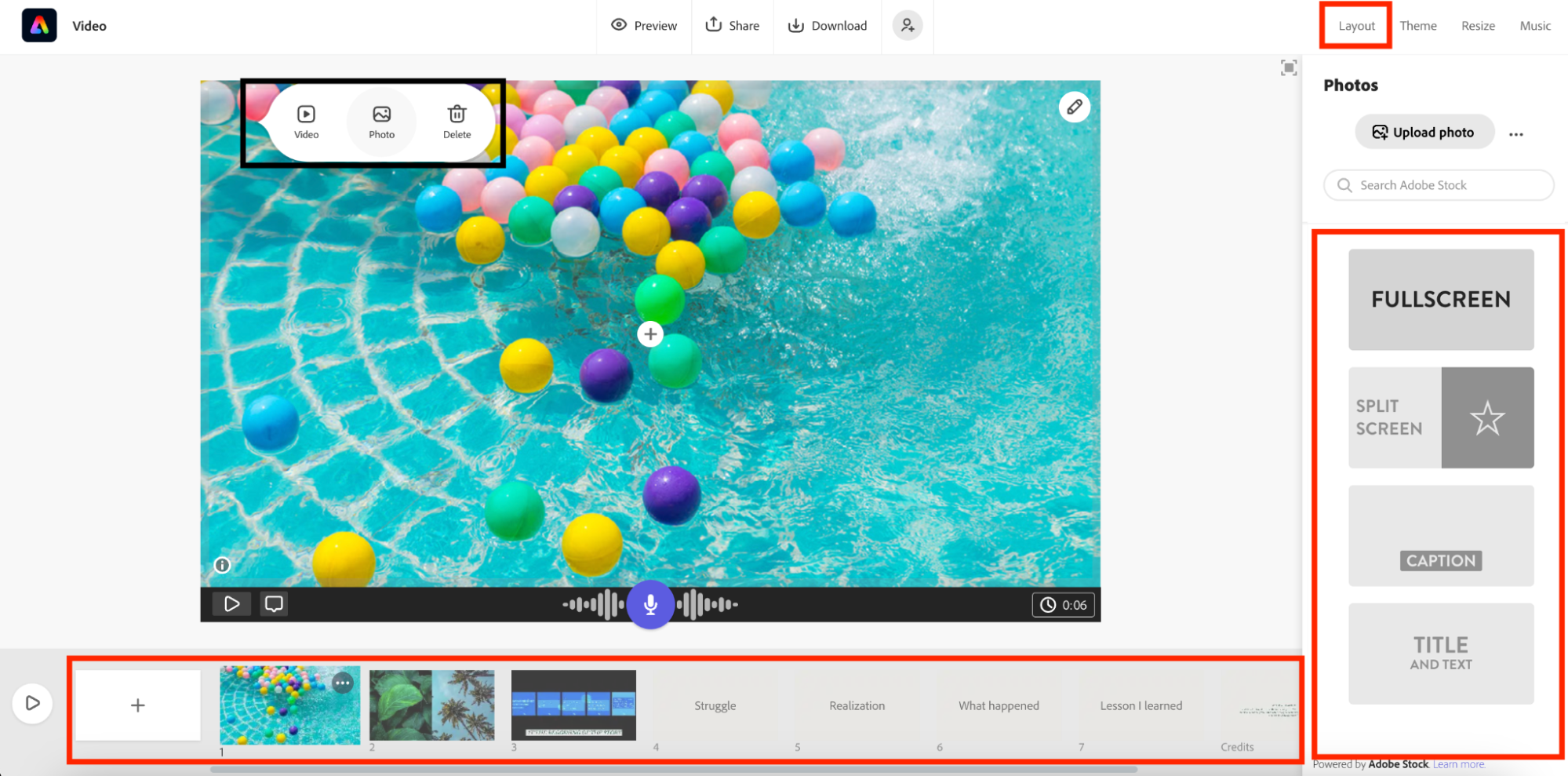Click the Adobe Express logo icon
The height and width of the screenshot is (776, 1568).
pos(39,25)
